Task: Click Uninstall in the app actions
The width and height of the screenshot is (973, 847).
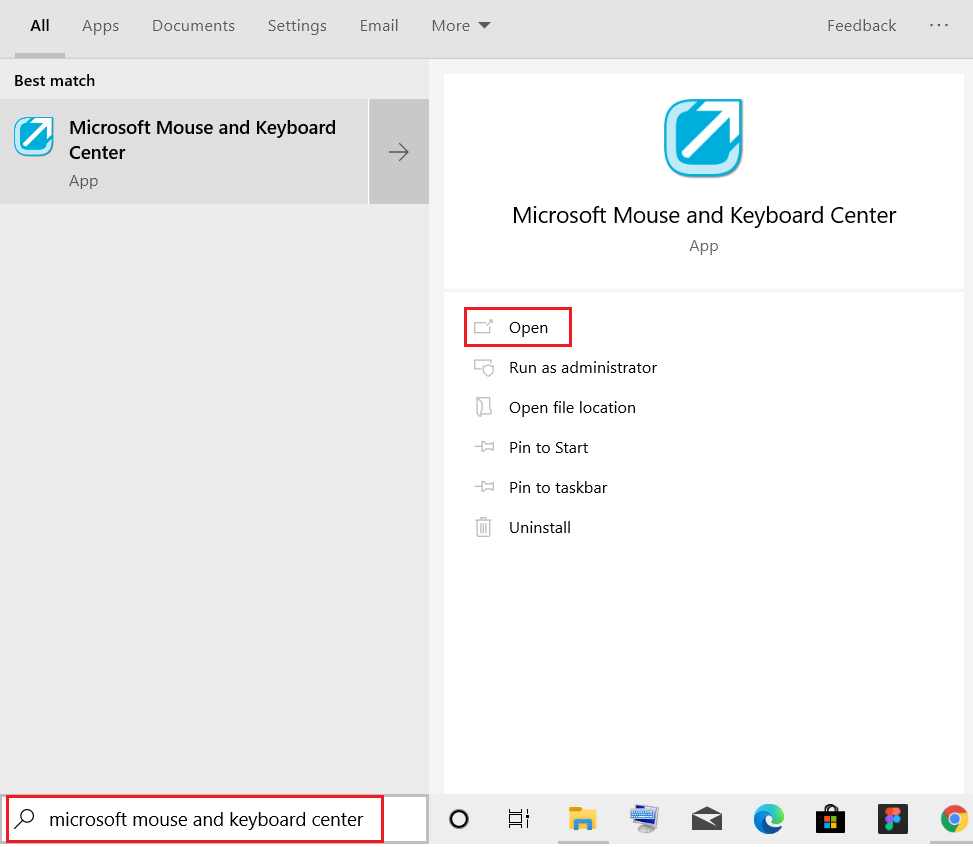Action: pos(539,528)
